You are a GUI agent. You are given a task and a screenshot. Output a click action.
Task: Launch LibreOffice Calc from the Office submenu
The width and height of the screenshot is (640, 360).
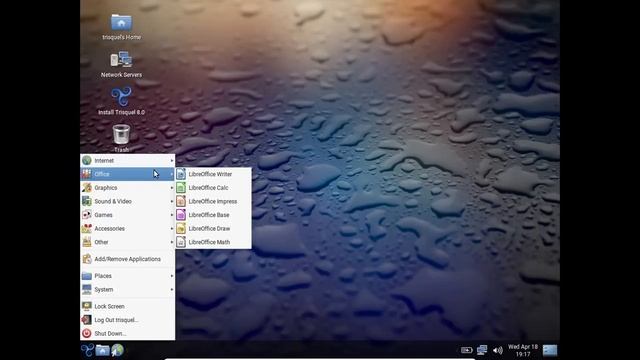213,187
